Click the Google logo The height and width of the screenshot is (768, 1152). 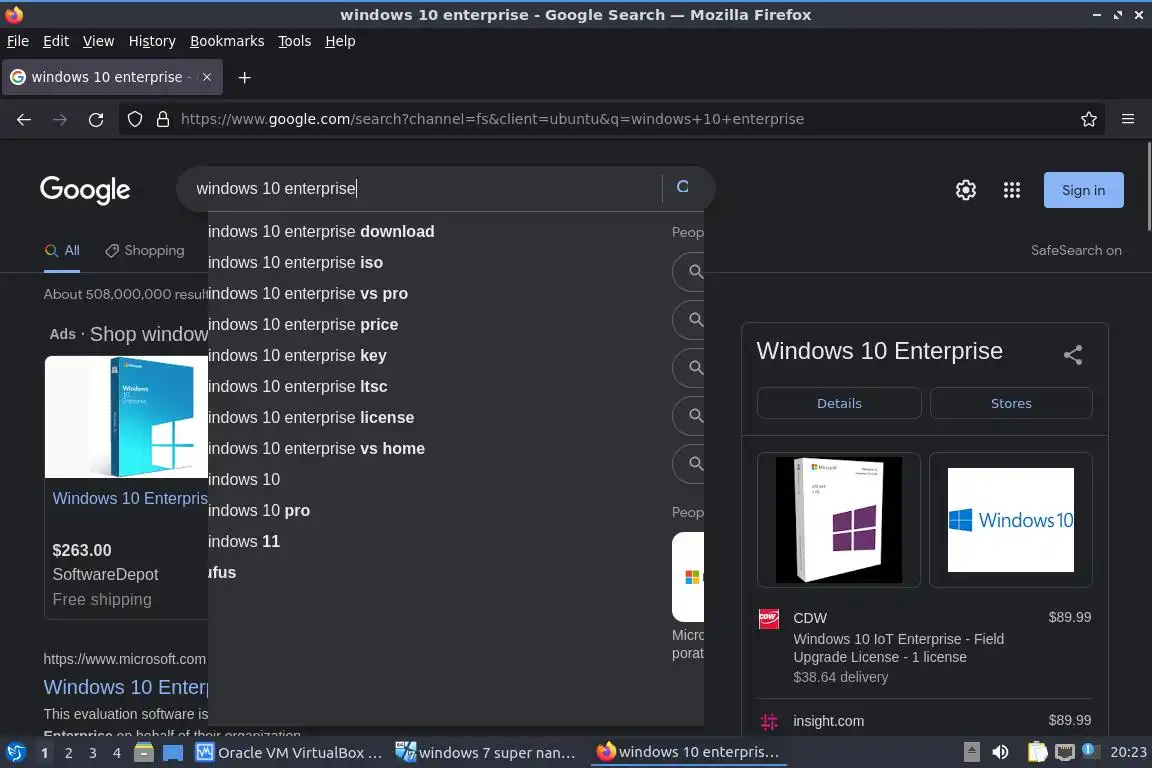coord(85,190)
